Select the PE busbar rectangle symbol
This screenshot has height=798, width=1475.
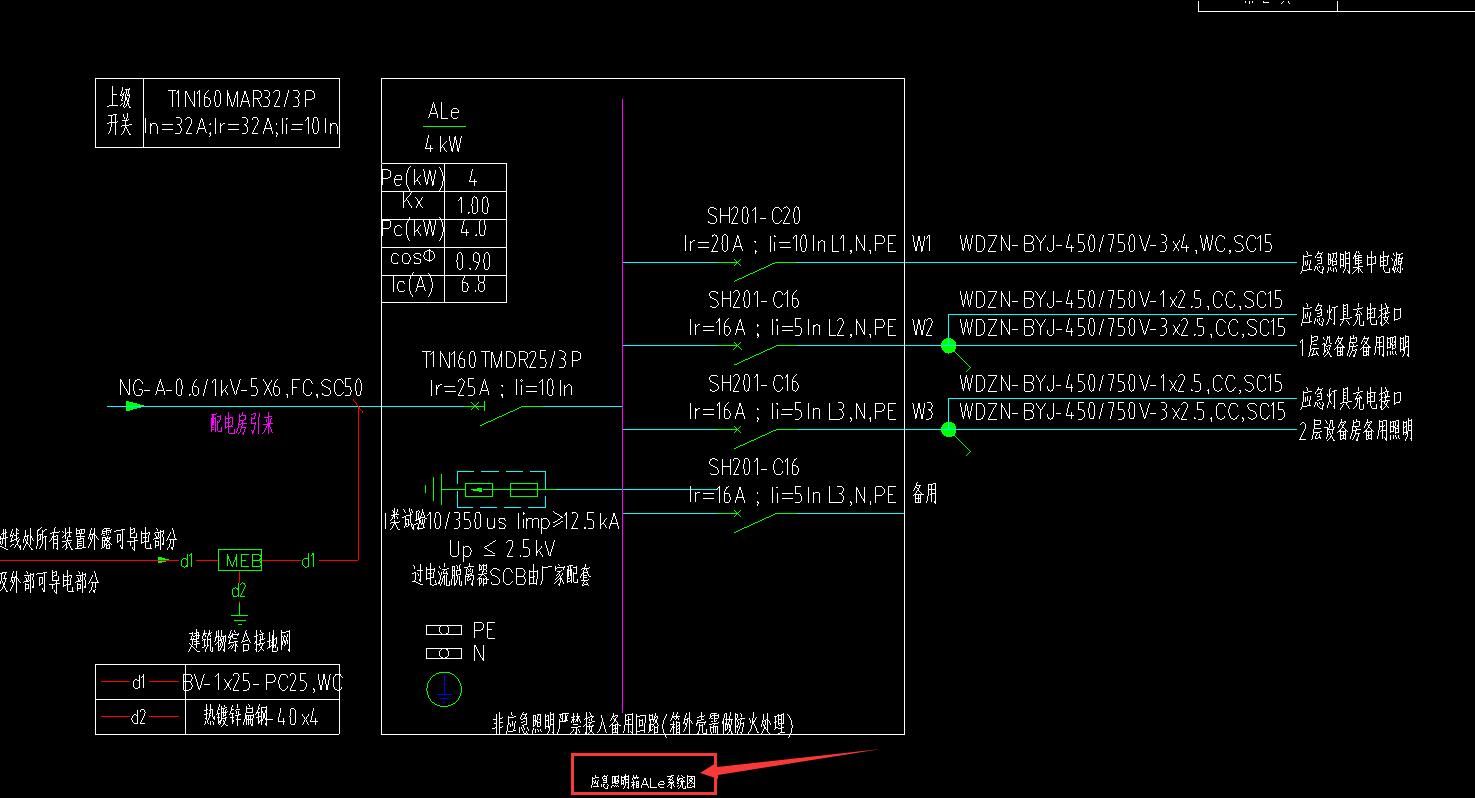[444, 631]
